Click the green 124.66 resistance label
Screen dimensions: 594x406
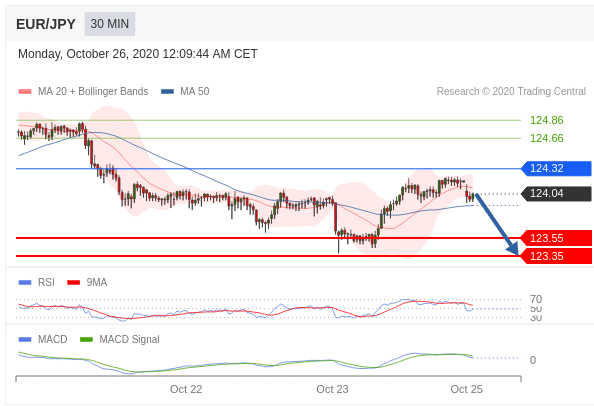click(547, 138)
